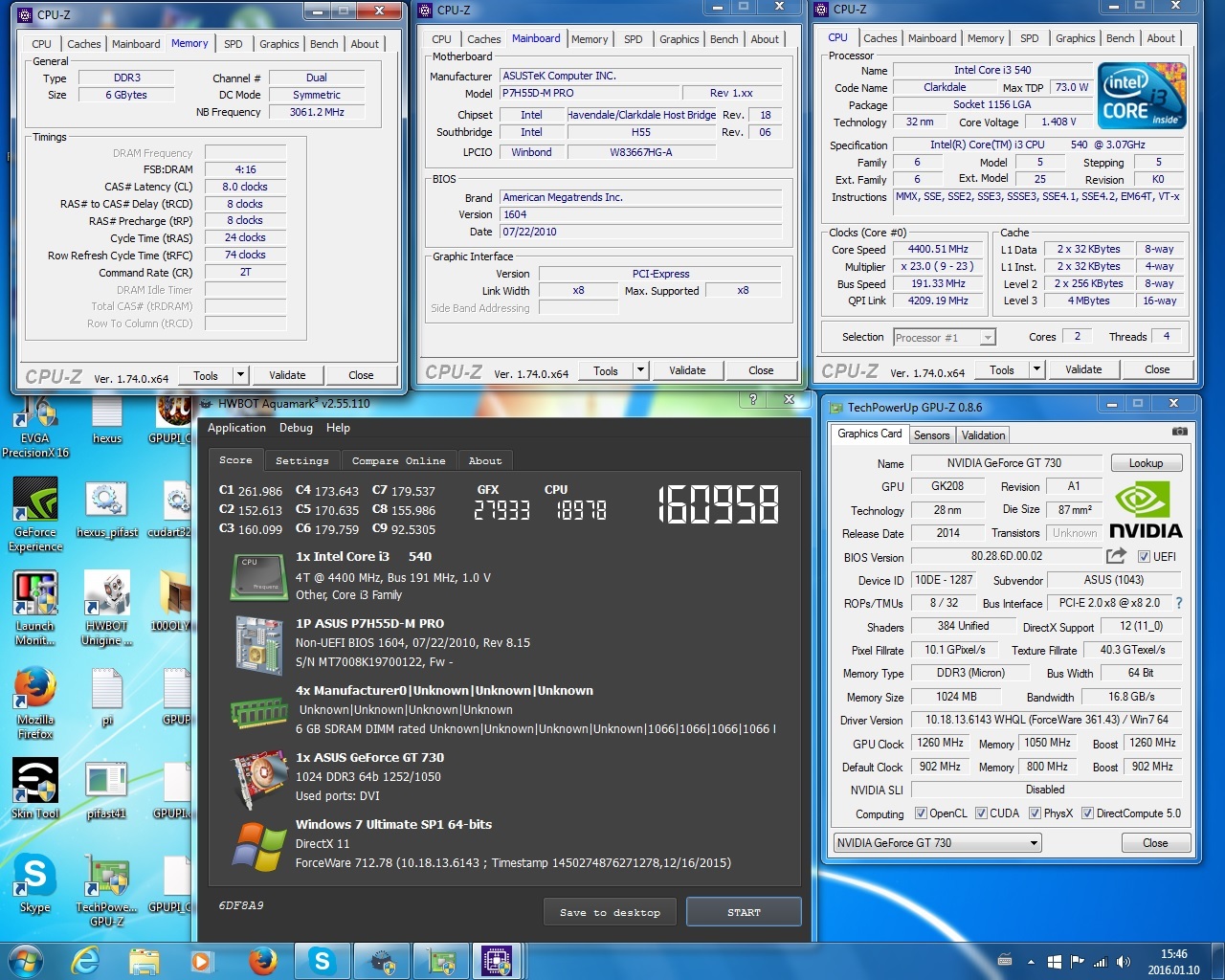Open Windows Explorer from taskbar
Viewport: 1225px width, 980px height.
tap(145, 960)
